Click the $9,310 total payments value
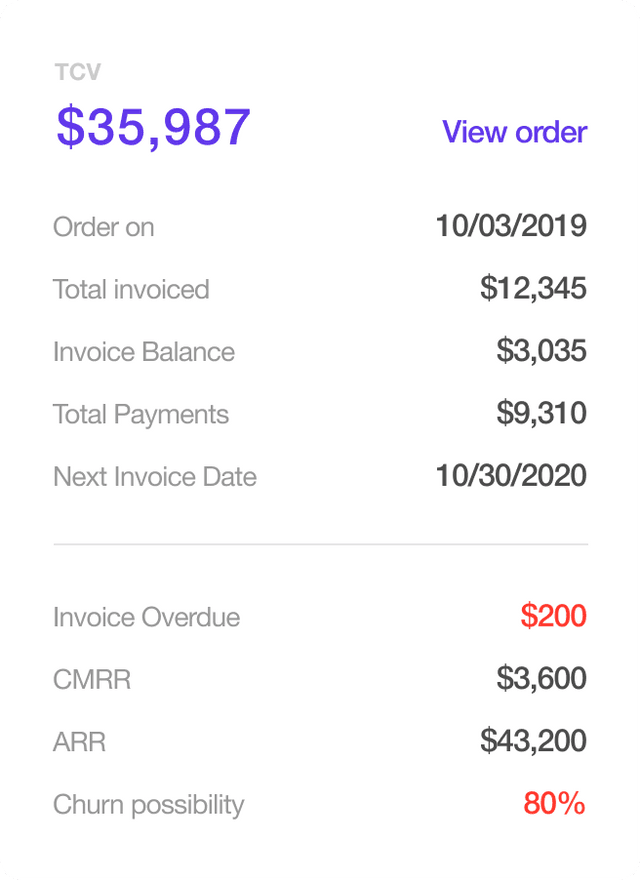 tap(541, 413)
